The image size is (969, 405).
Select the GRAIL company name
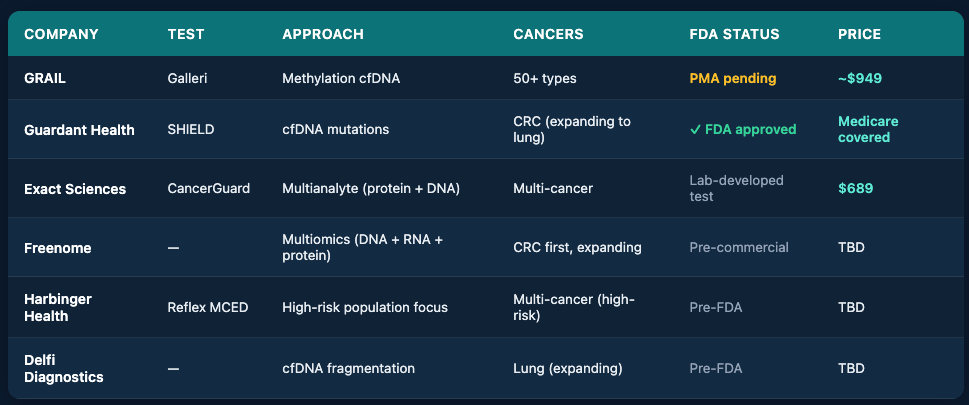click(x=46, y=78)
